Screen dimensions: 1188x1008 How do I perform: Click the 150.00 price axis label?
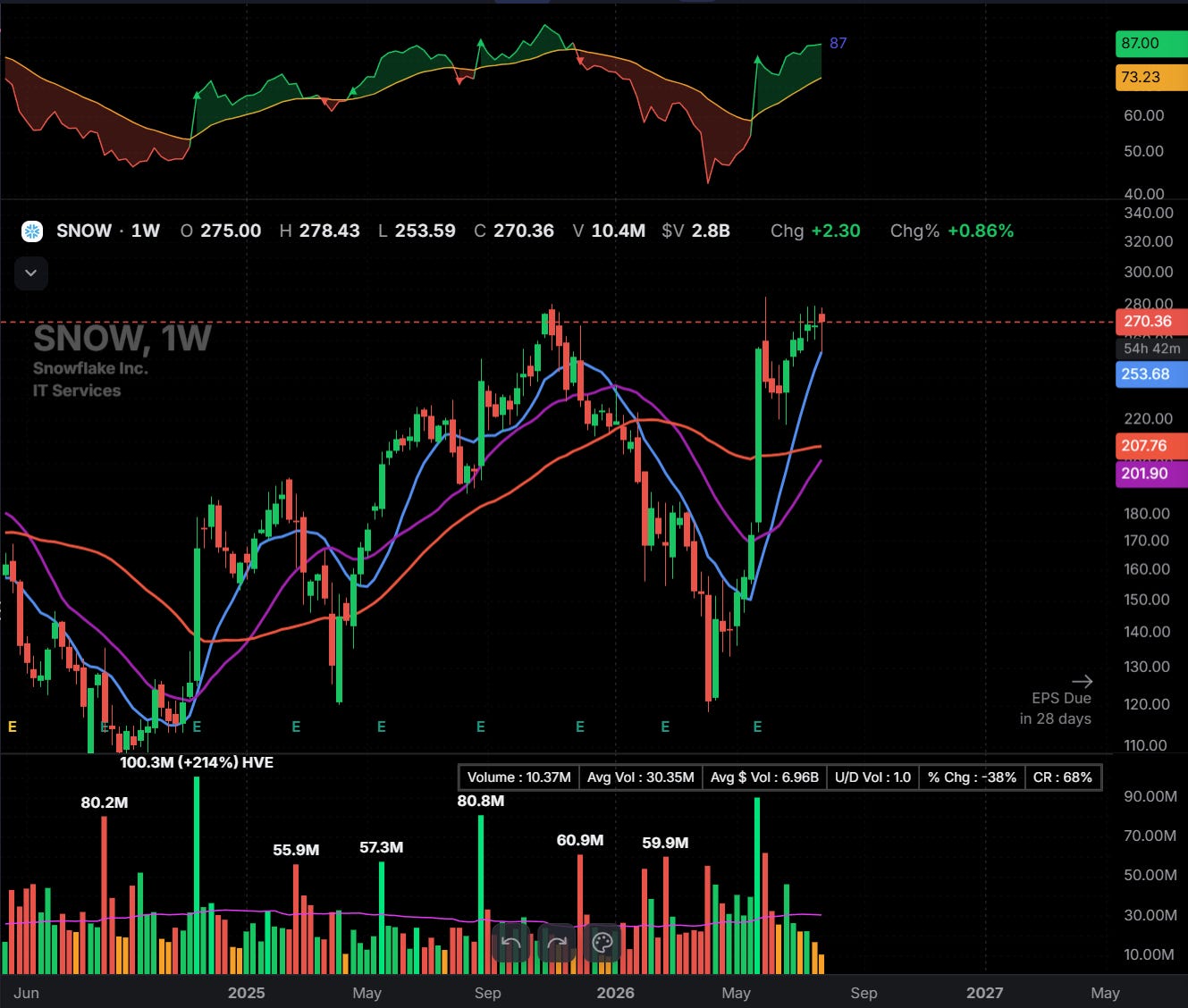[1147, 600]
